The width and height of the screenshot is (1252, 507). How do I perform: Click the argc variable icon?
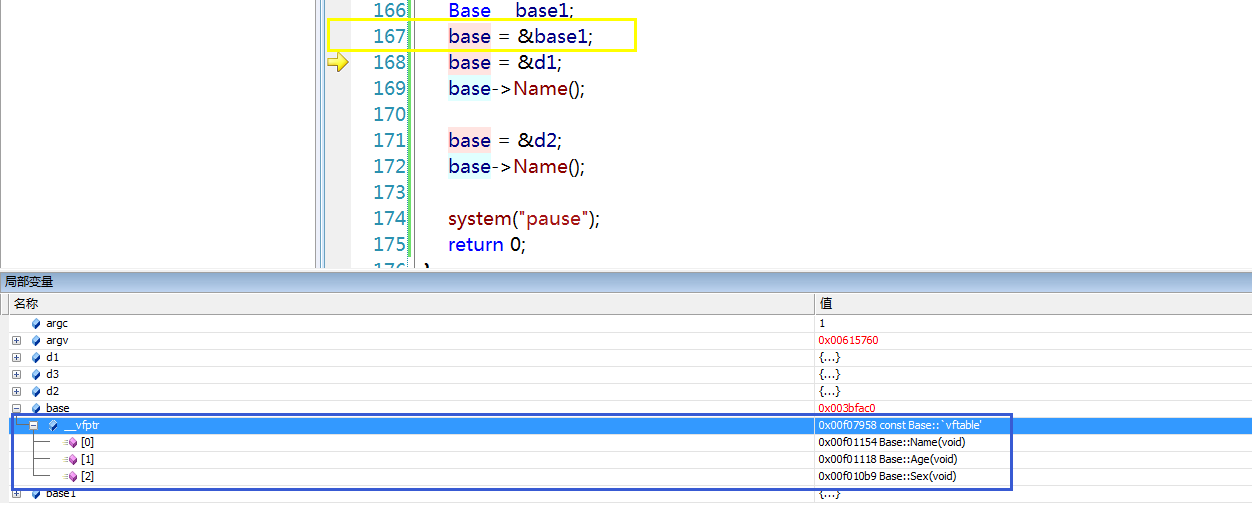point(36,324)
